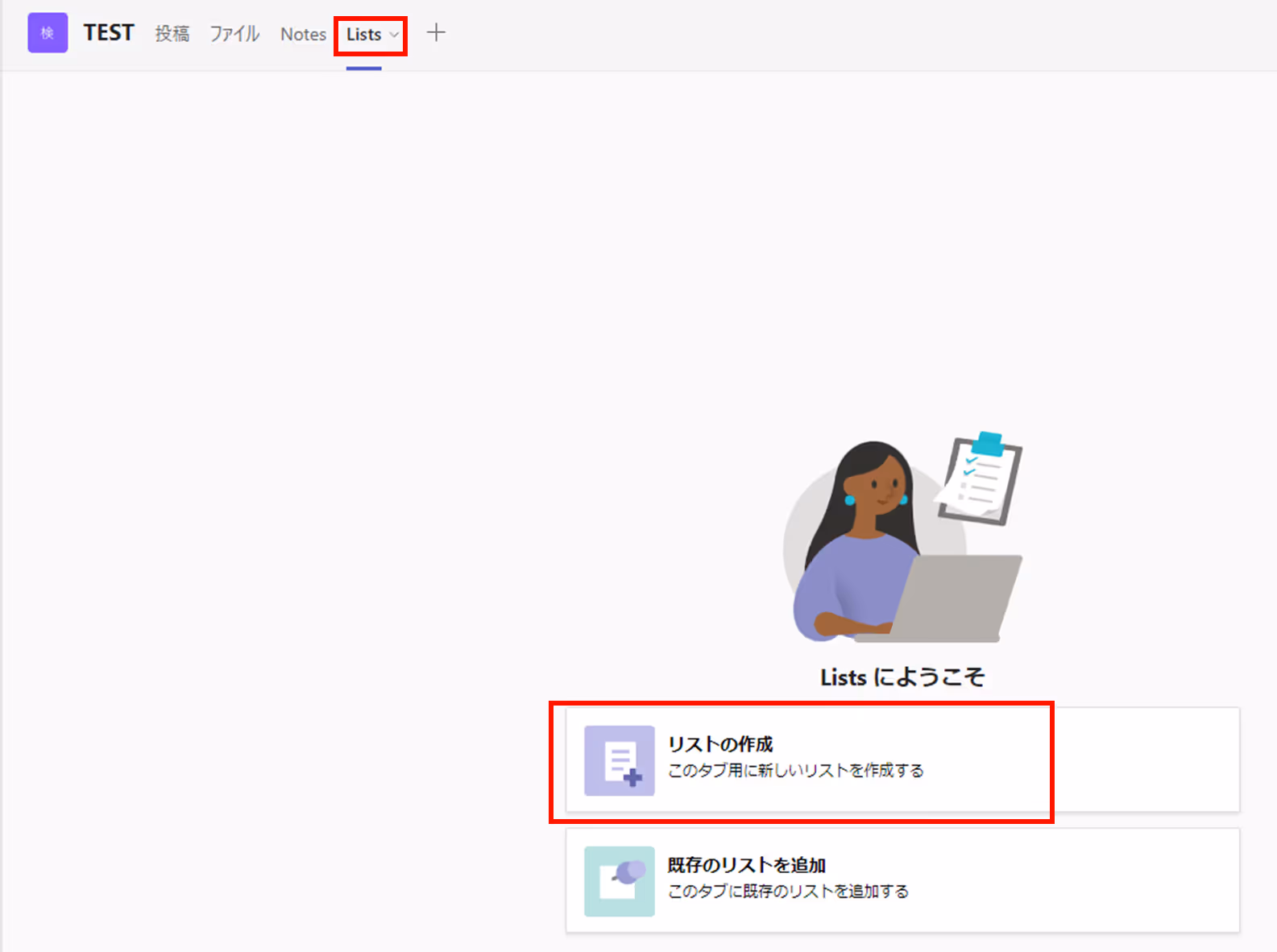
Task: Expand the Lists tab dropdown chevron
Action: [x=394, y=35]
